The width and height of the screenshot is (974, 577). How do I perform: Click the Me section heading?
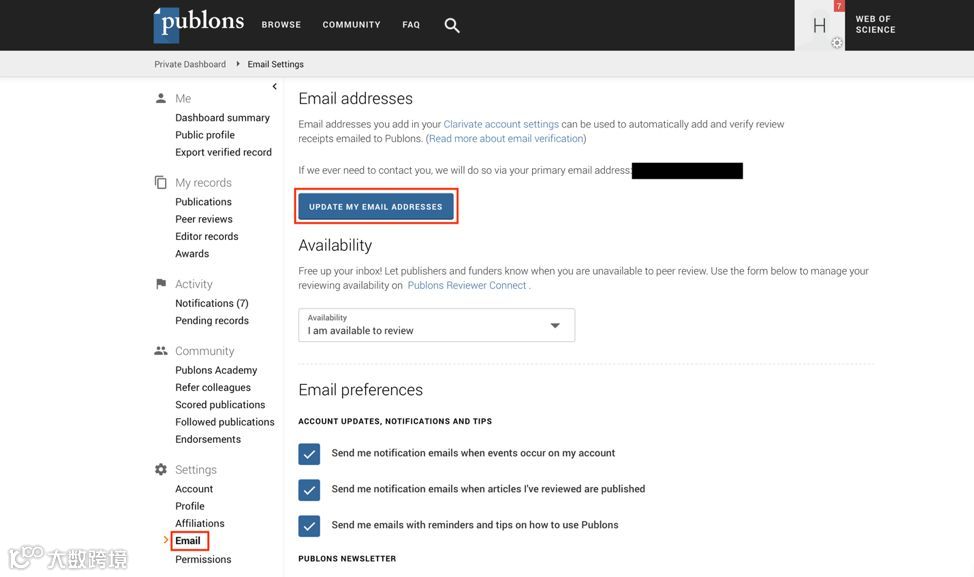coord(183,98)
